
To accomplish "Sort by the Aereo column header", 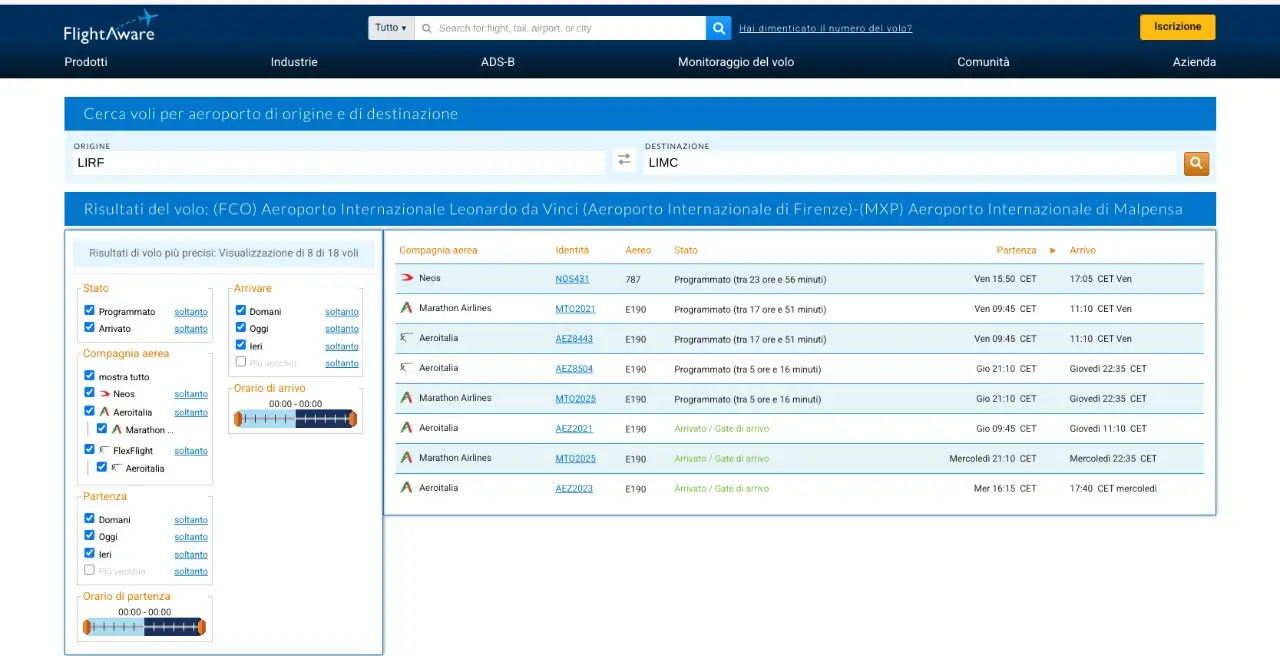I will coord(638,250).
